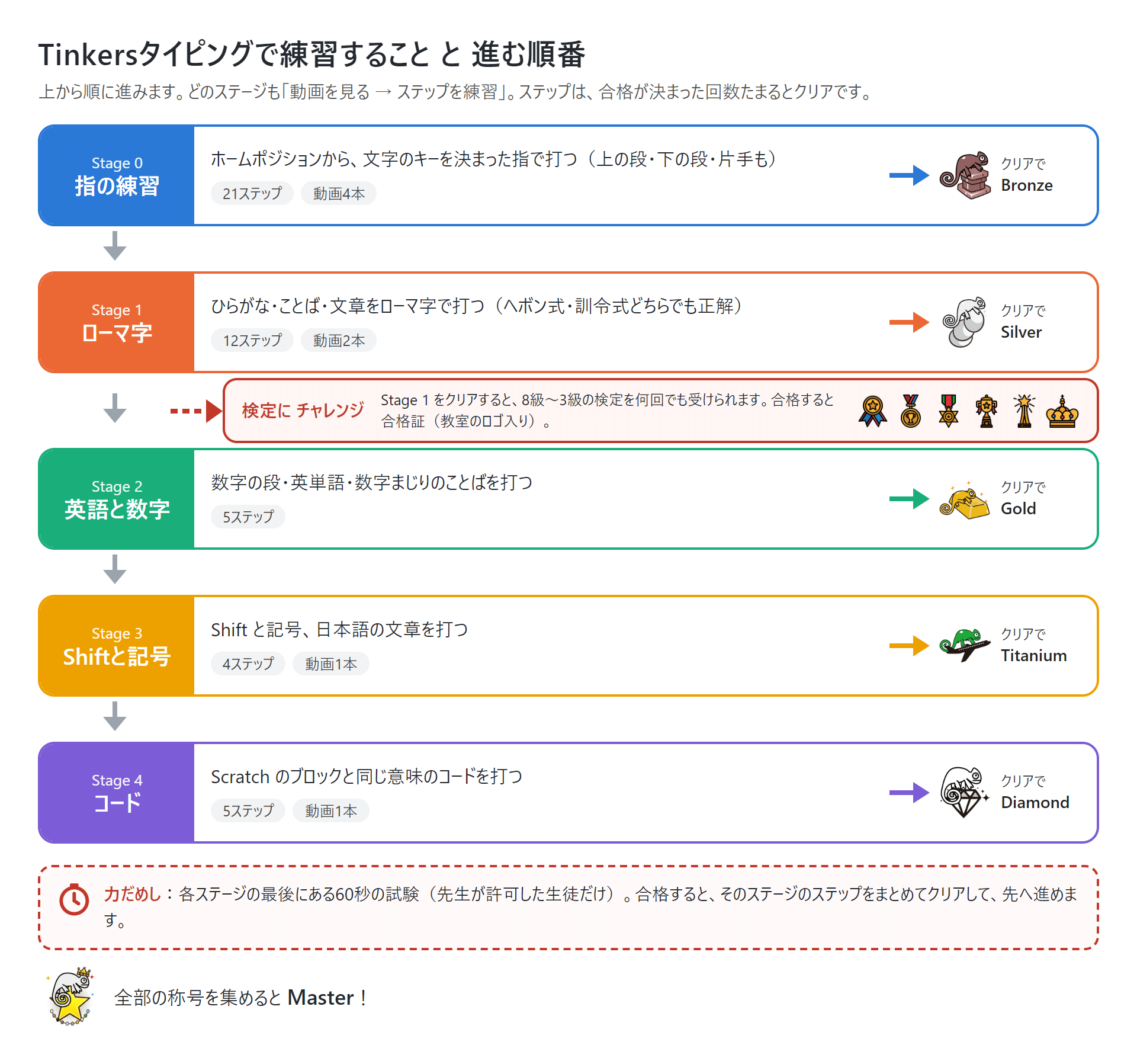Click the 5ステップ pill in Stage 4
This screenshot has width=1137, height=1064.
tap(248, 810)
